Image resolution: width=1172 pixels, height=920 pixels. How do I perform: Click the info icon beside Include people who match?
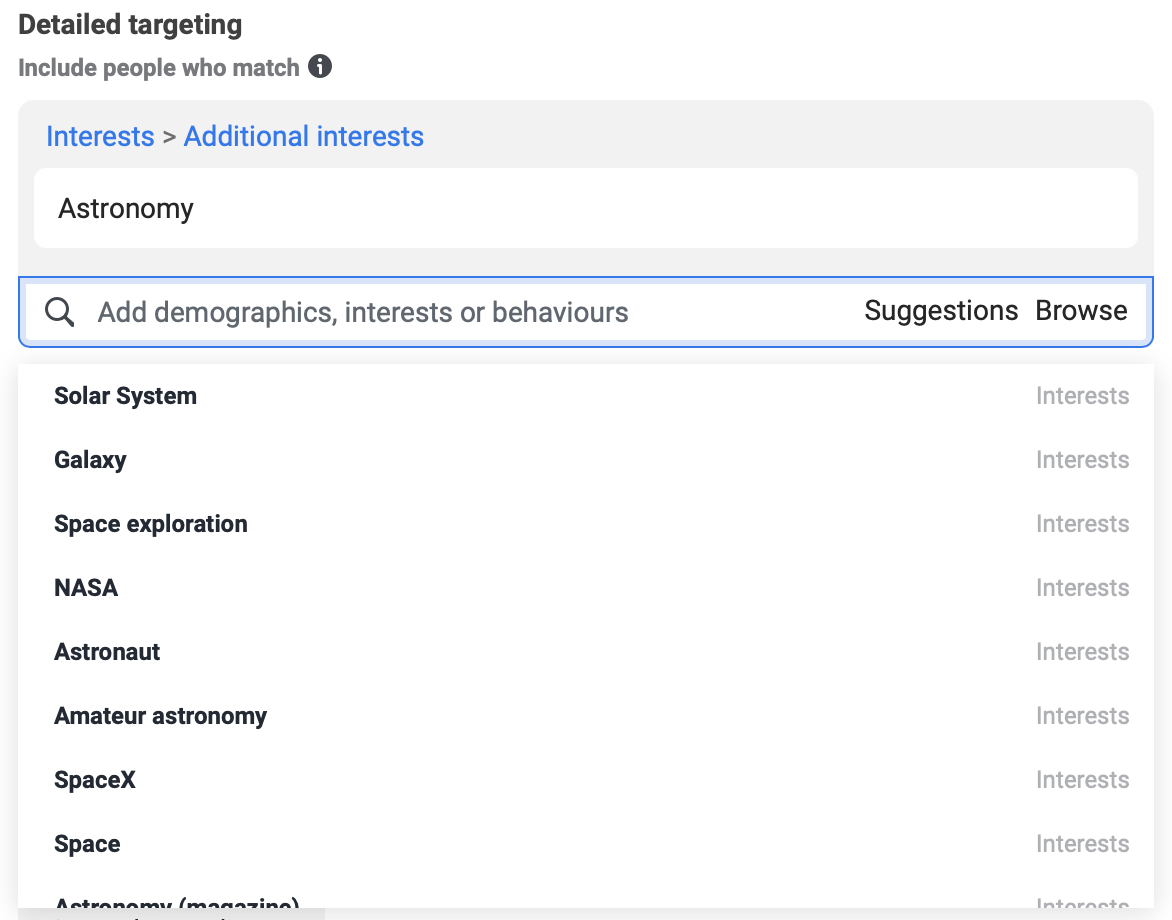[x=320, y=67]
